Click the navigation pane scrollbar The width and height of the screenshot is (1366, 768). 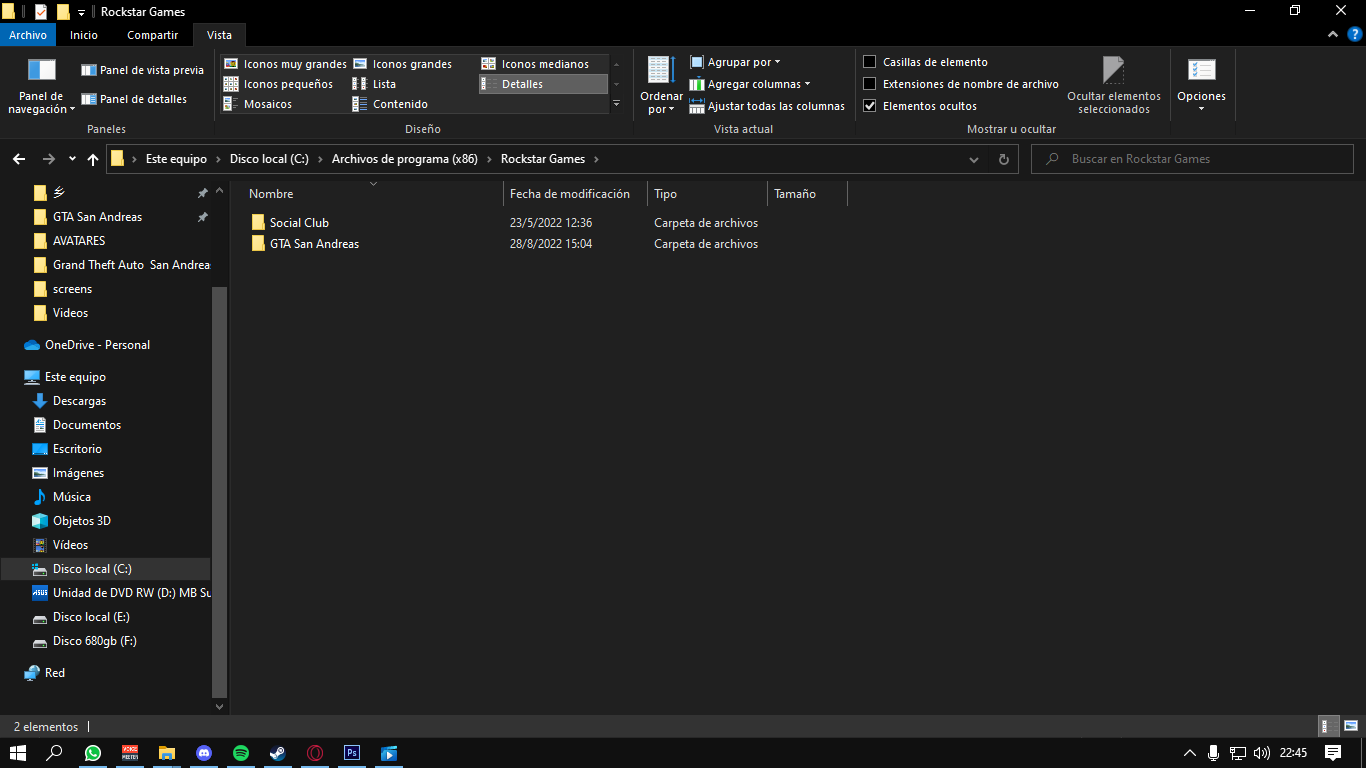coord(220,491)
